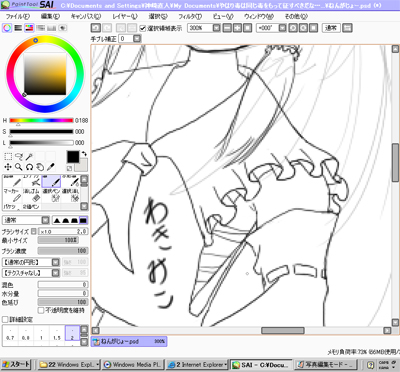
Task: Select the eyedropper color picker tool
Action: pos(50,167)
